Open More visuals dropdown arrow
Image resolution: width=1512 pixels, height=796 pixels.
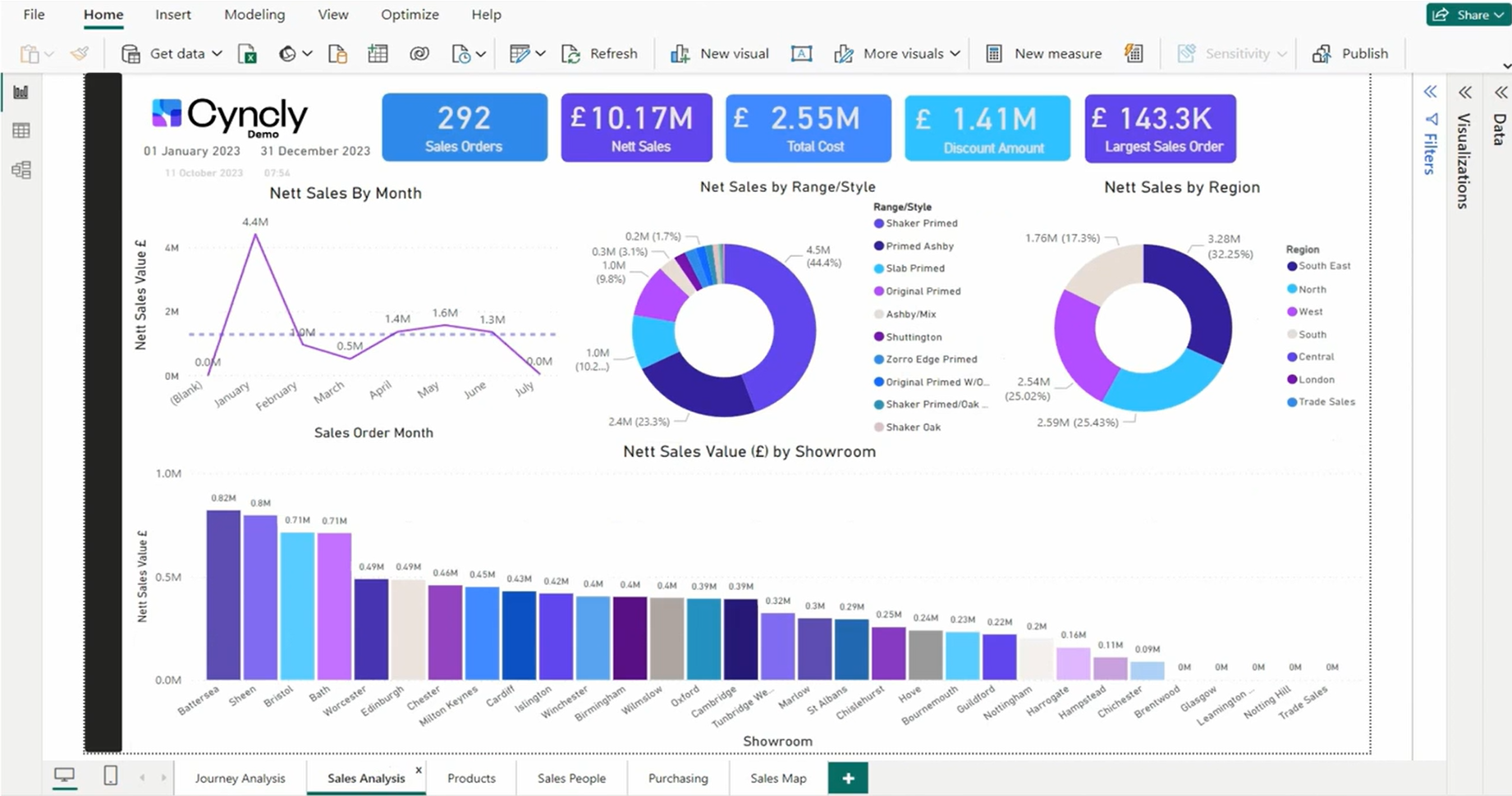[955, 54]
